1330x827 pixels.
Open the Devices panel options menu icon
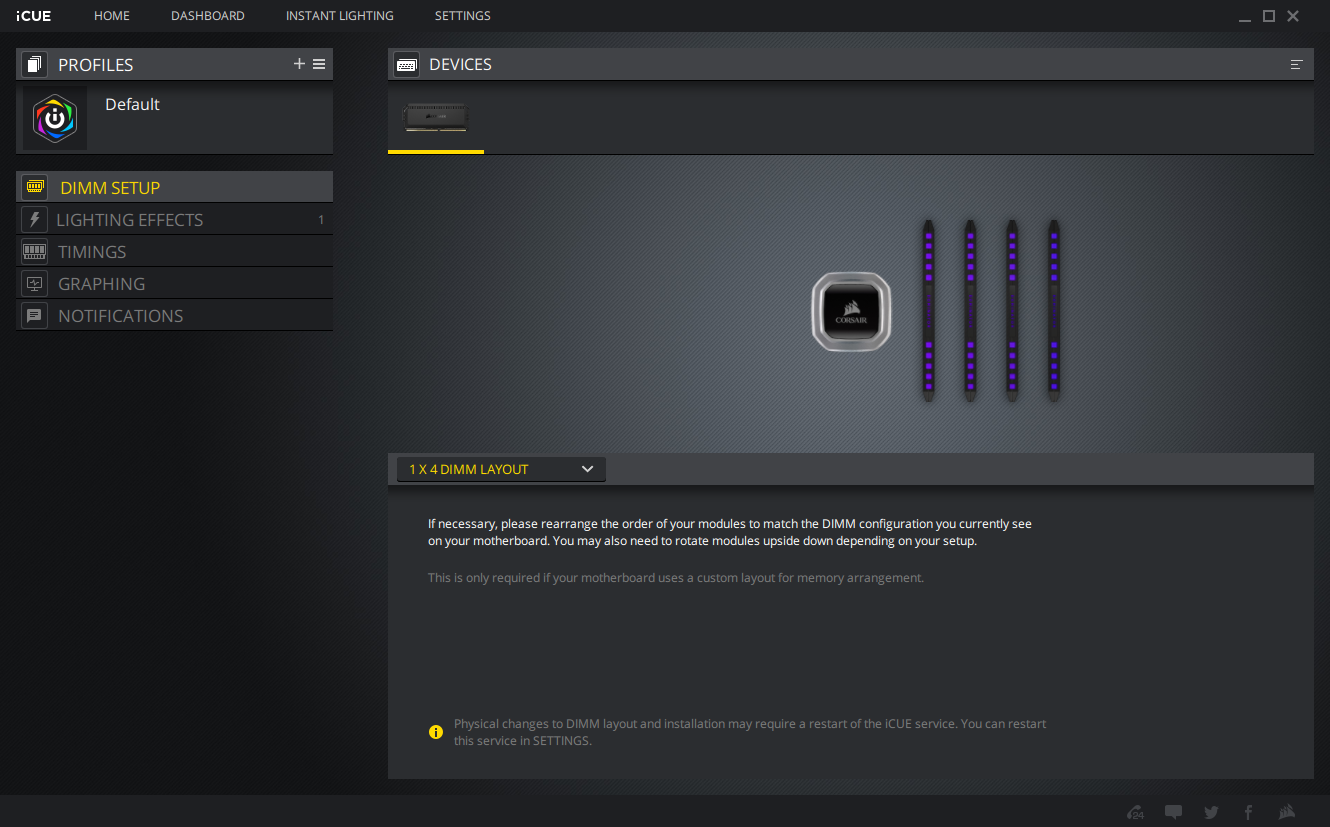point(1296,64)
